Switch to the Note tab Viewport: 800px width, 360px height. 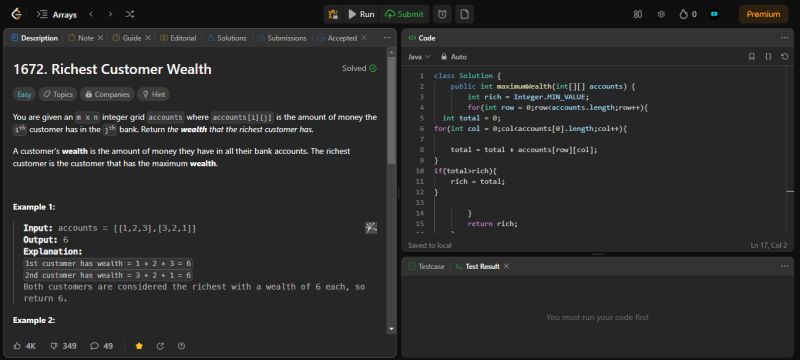[x=82, y=38]
